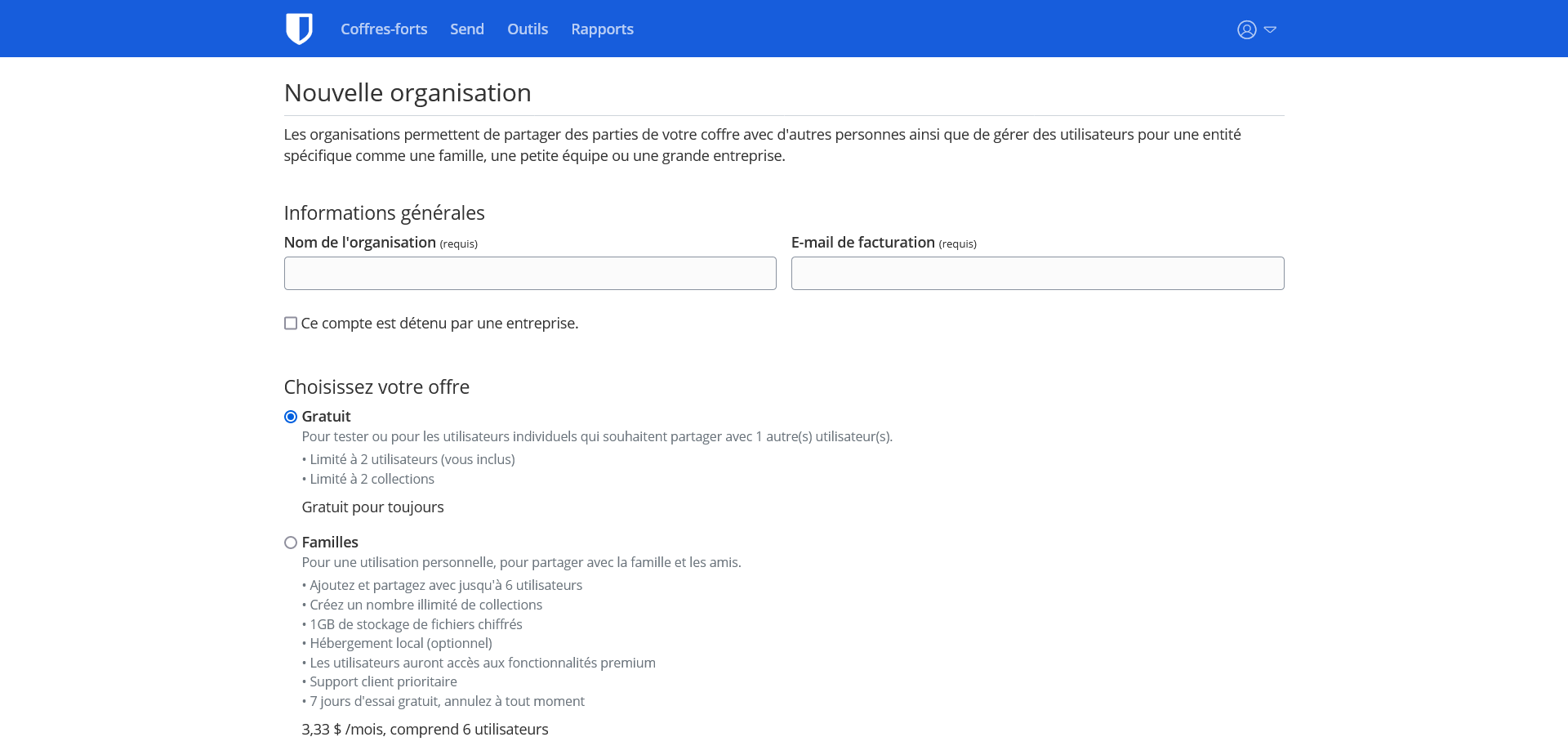This screenshot has height=746, width=1568.
Task: Click the 'Ce compte est détenu' label text
Action: (439, 324)
